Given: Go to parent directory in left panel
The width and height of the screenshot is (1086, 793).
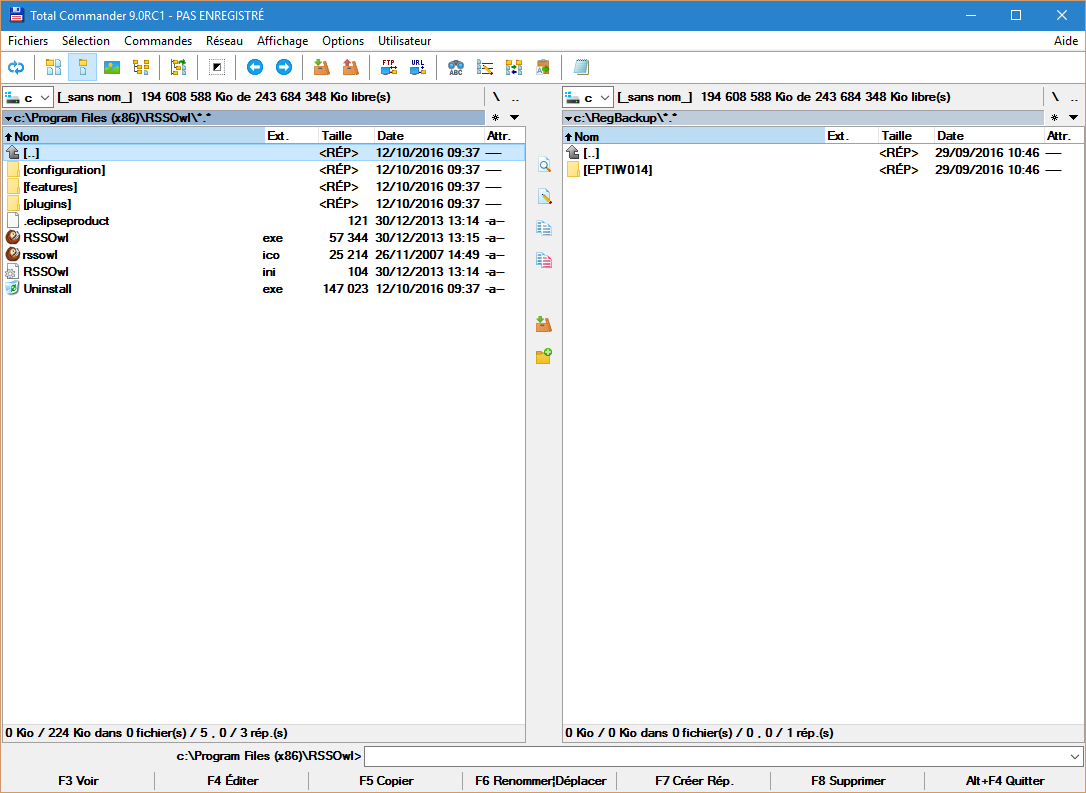Looking at the screenshot, I should 515,97.
